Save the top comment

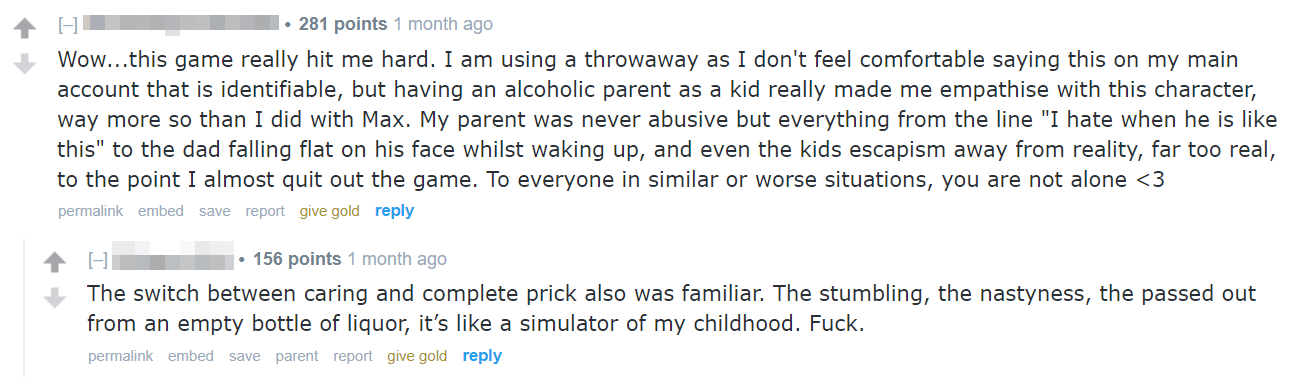(x=215, y=211)
